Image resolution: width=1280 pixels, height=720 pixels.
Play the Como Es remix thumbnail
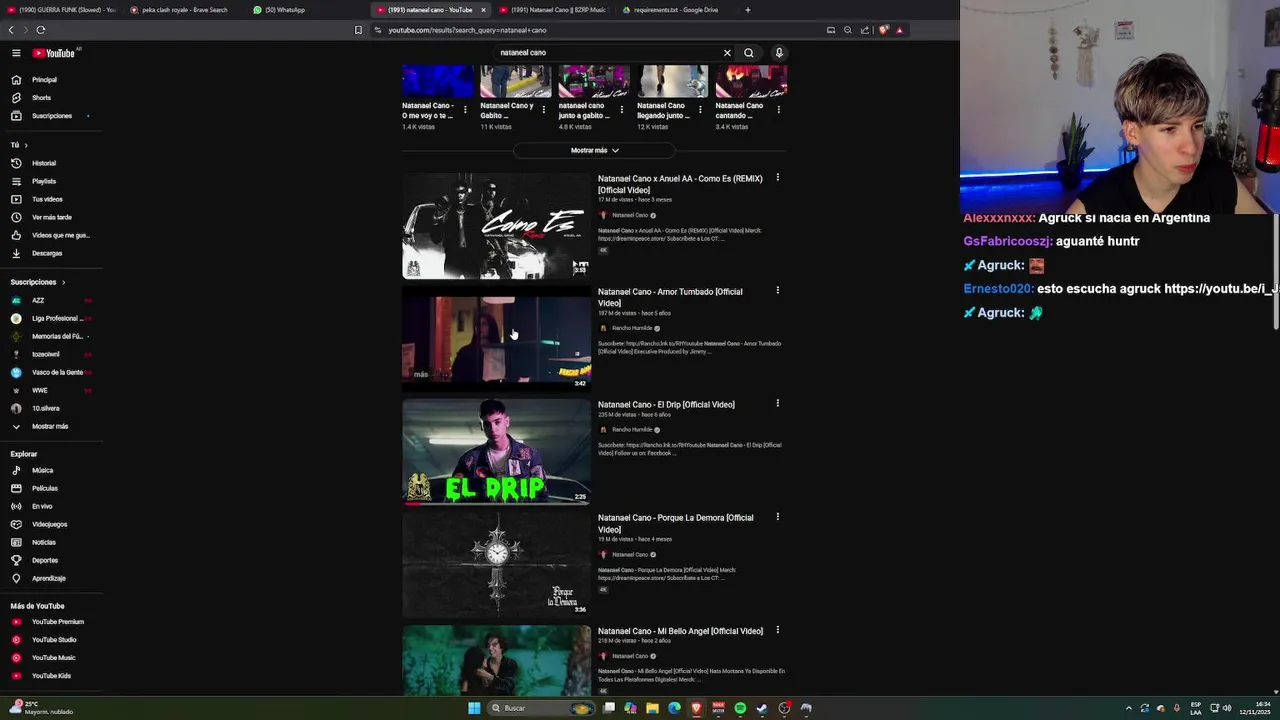point(497,226)
